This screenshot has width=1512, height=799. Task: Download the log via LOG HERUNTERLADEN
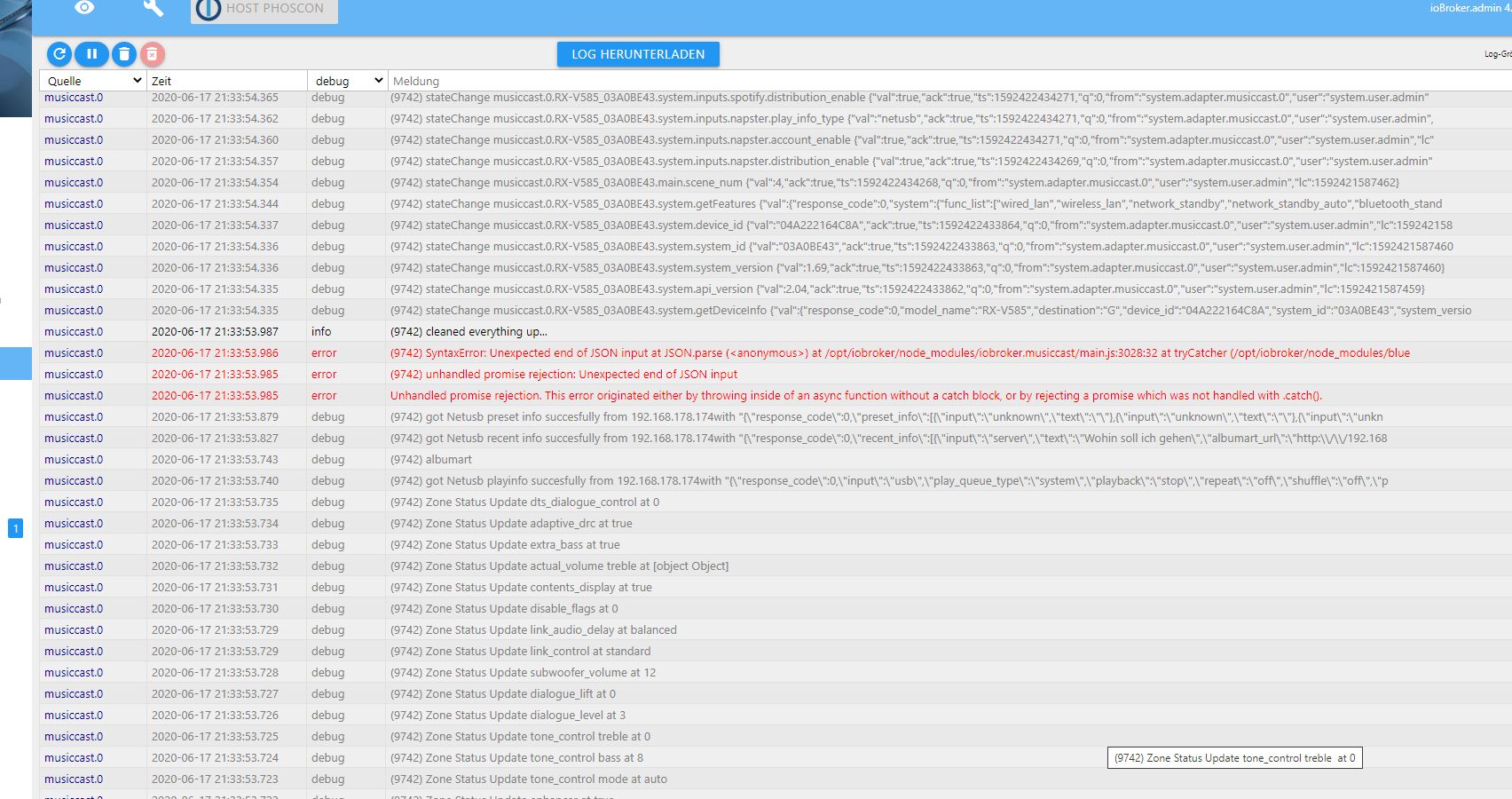point(638,54)
